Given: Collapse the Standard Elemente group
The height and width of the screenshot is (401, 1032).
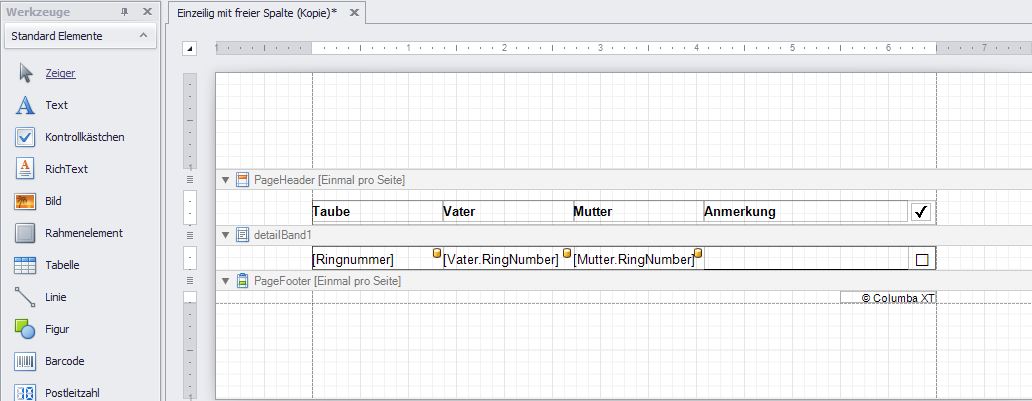Looking at the screenshot, I should click(143, 36).
